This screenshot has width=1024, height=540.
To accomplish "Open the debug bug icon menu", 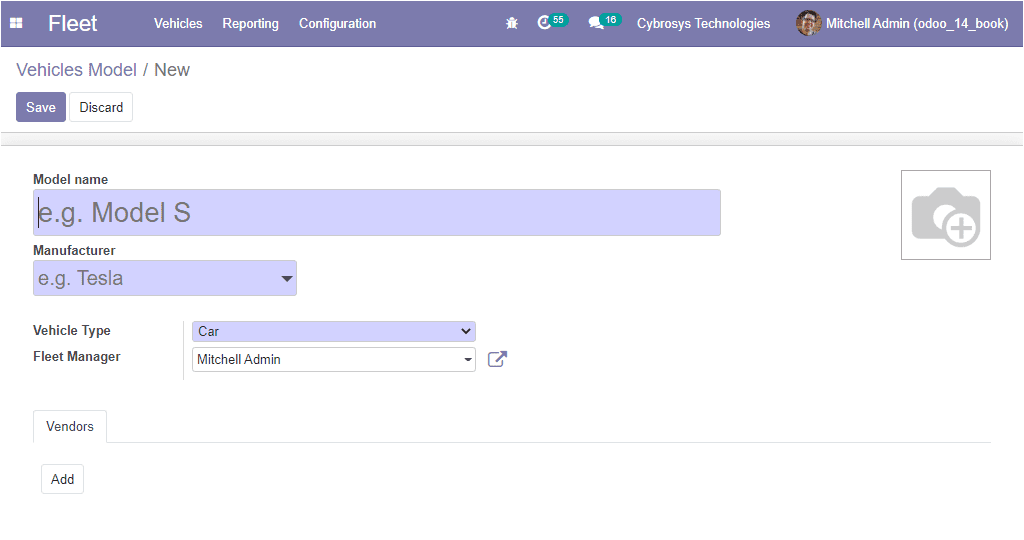I will [512, 24].
